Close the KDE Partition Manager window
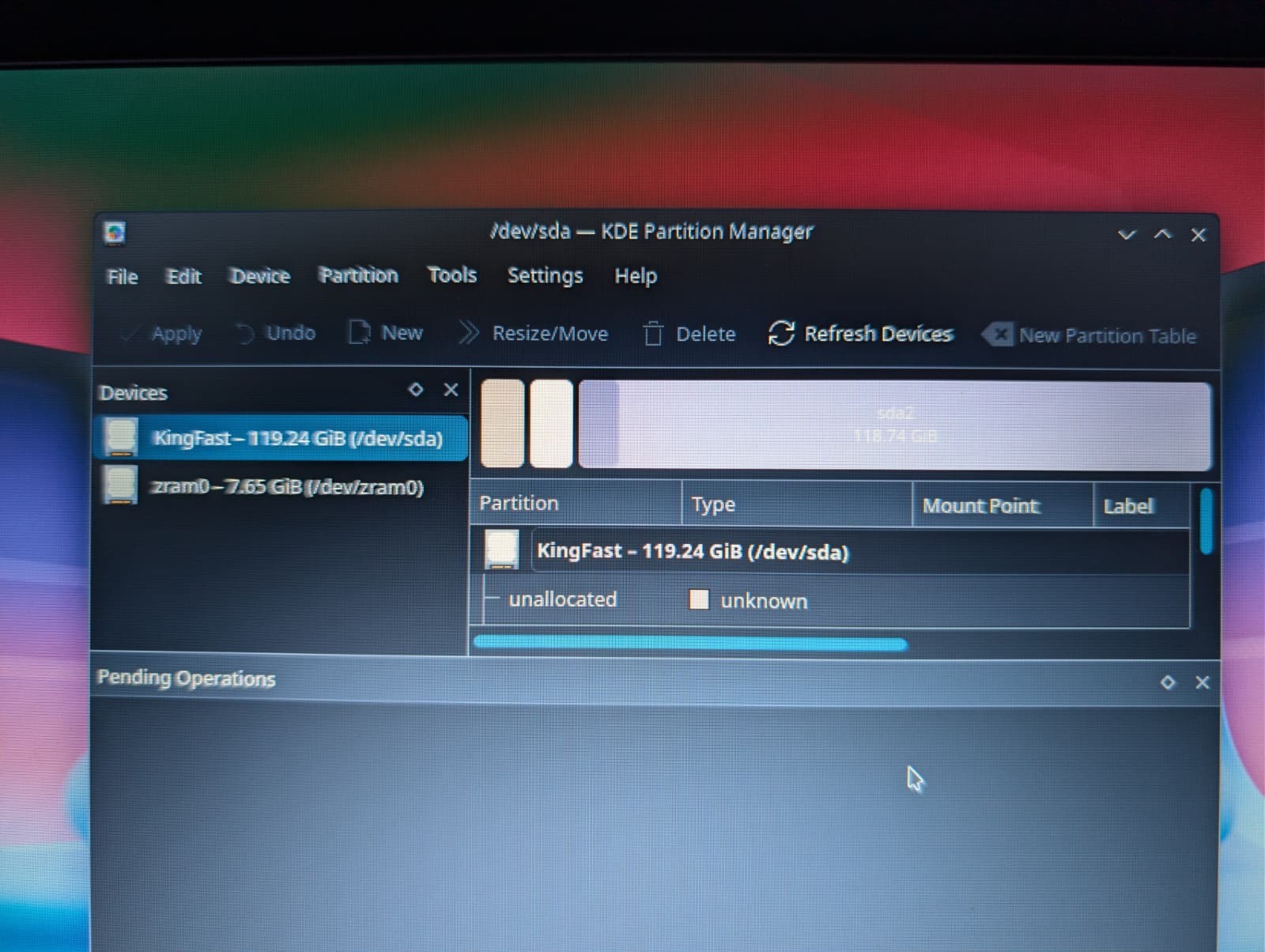Viewport: 1265px width, 952px height. tap(1199, 235)
